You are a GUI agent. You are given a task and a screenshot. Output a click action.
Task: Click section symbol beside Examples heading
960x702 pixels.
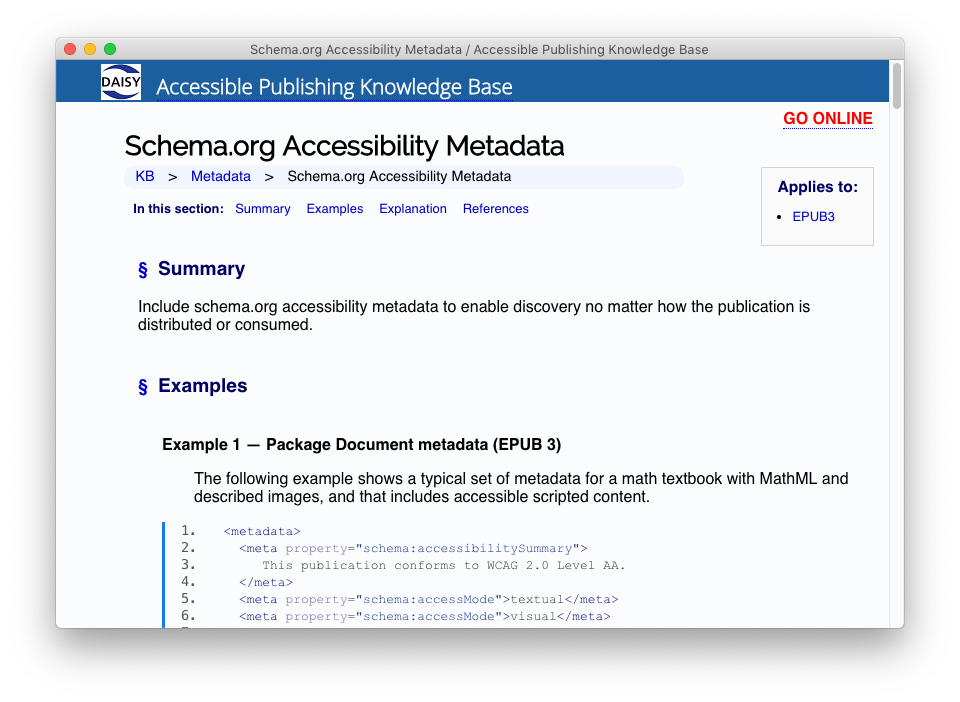(x=143, y=386)
